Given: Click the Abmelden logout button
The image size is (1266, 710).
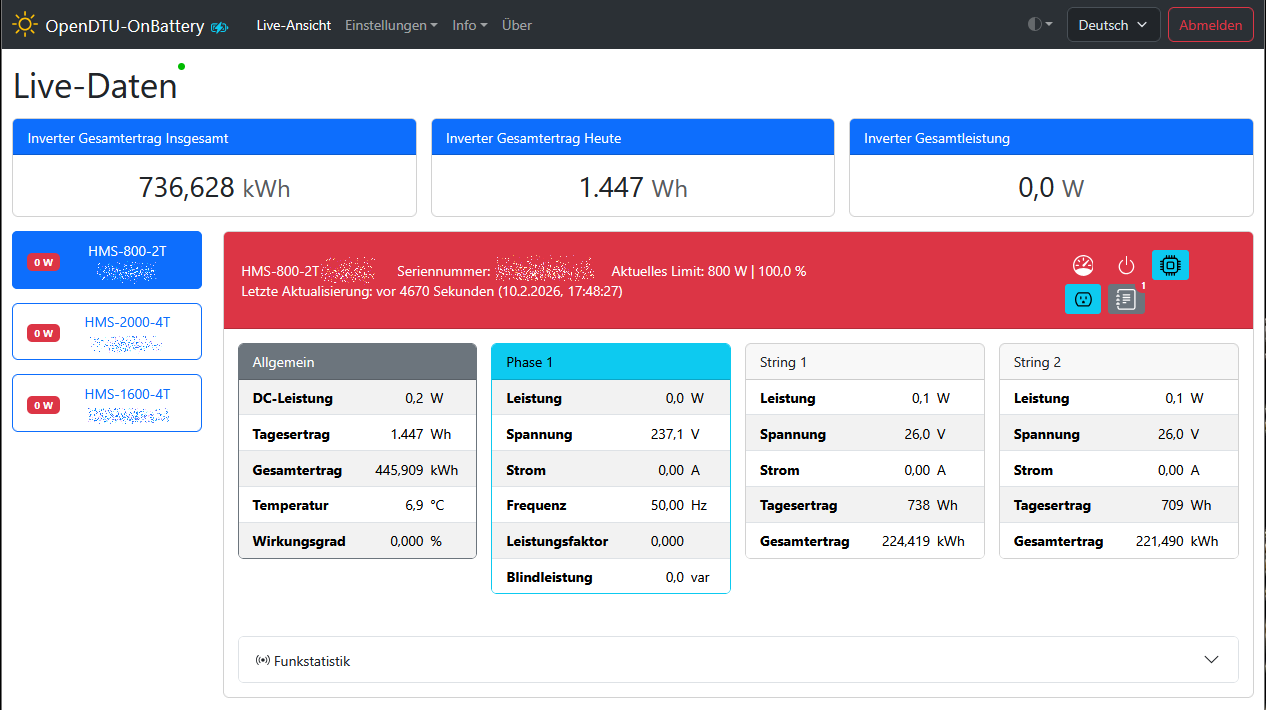Looking at the screenshot, I should tap(1210, 25).
